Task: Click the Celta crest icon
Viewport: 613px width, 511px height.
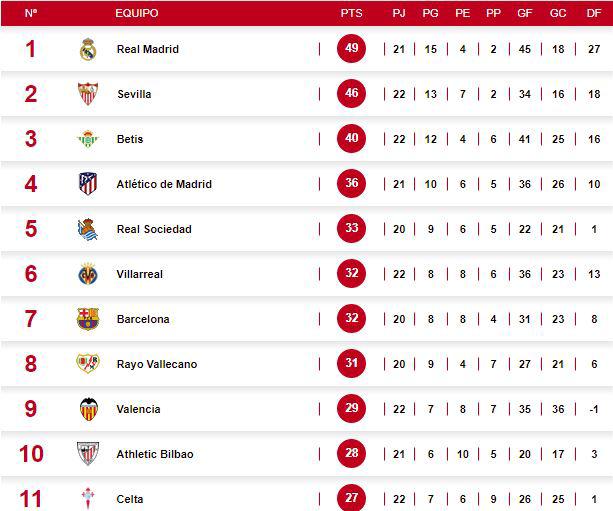Action: [88, 498]
